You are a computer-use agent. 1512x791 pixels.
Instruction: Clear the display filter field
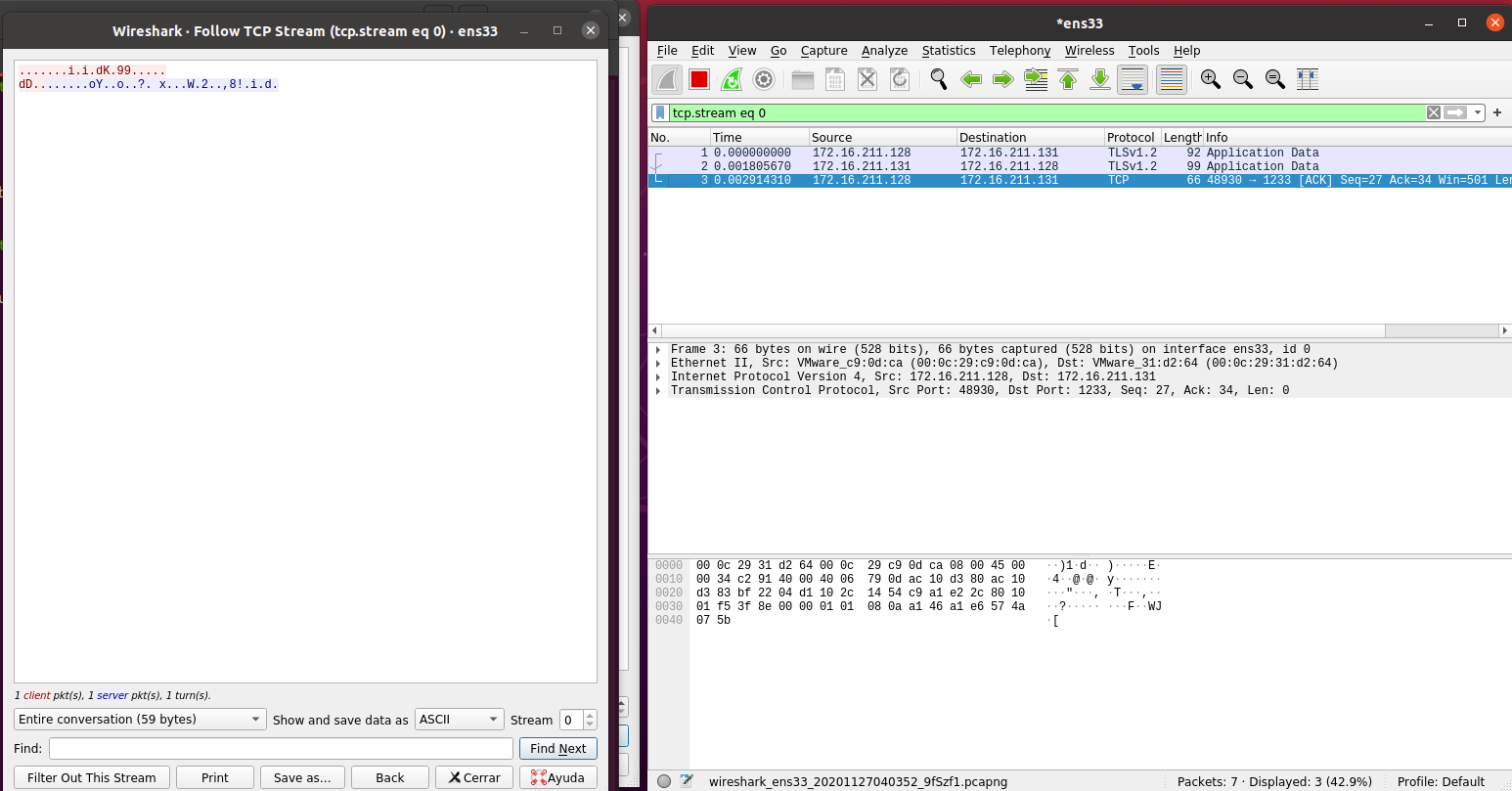tap(1434, 112)
